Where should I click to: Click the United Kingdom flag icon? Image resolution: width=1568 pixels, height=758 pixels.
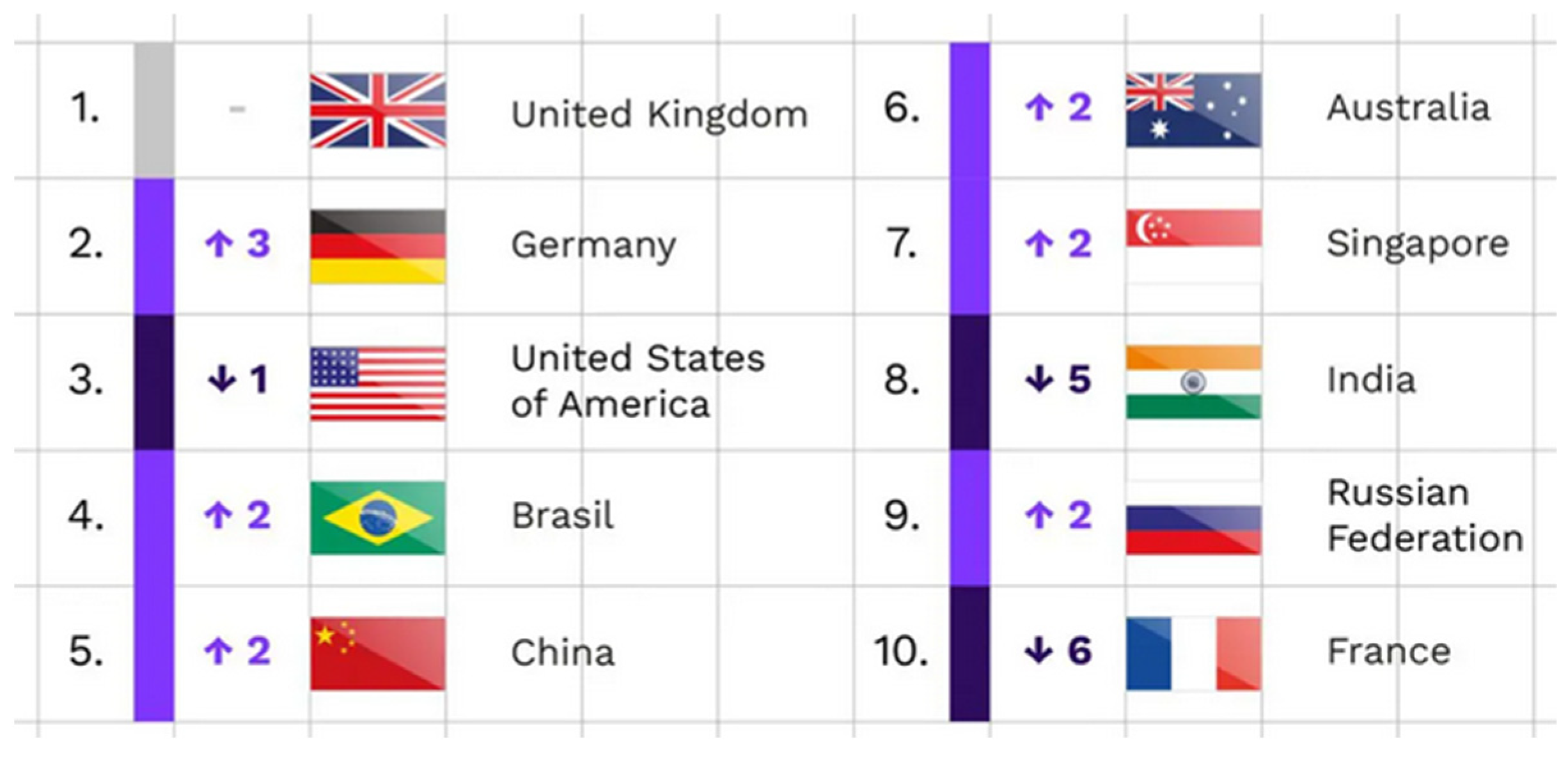tap(378, 111)
